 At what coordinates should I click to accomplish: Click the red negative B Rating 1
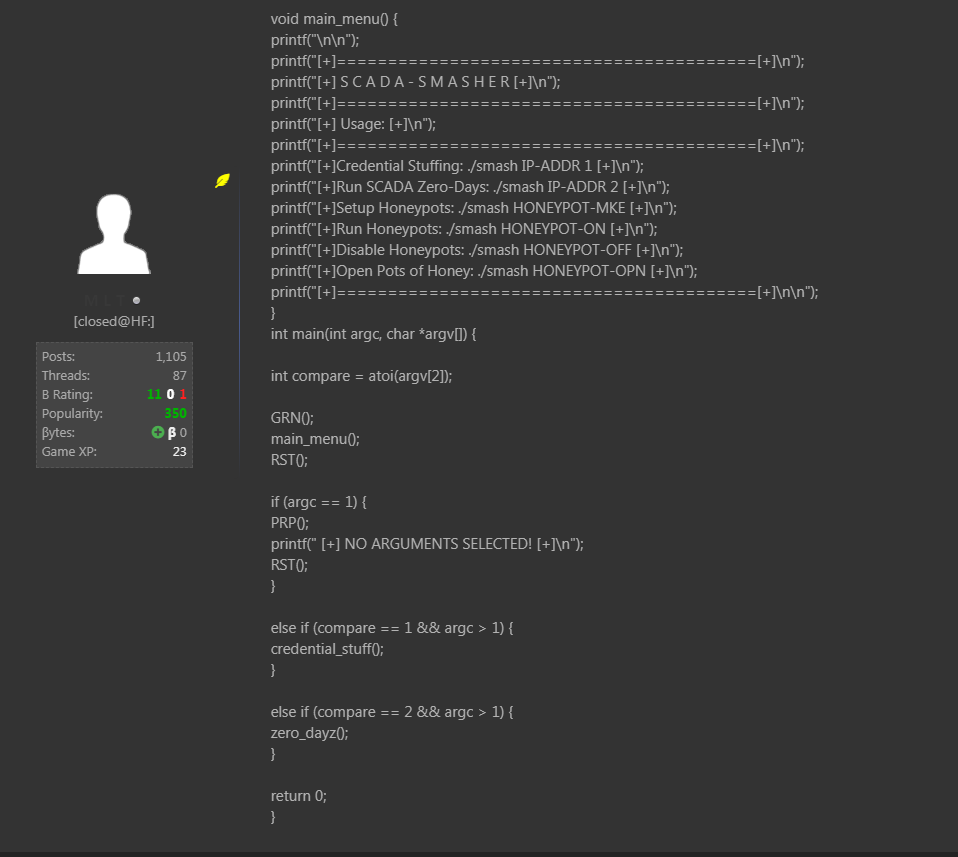[x=183, y=395]
